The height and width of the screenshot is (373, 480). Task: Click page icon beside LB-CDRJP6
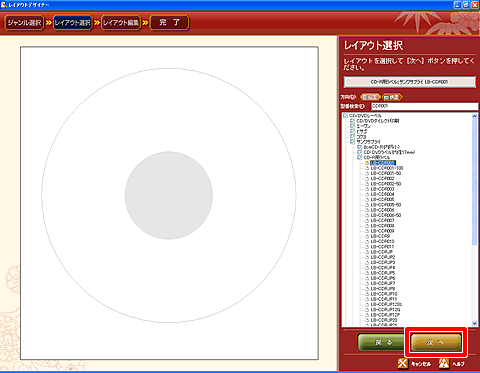(x=367, y=278)
